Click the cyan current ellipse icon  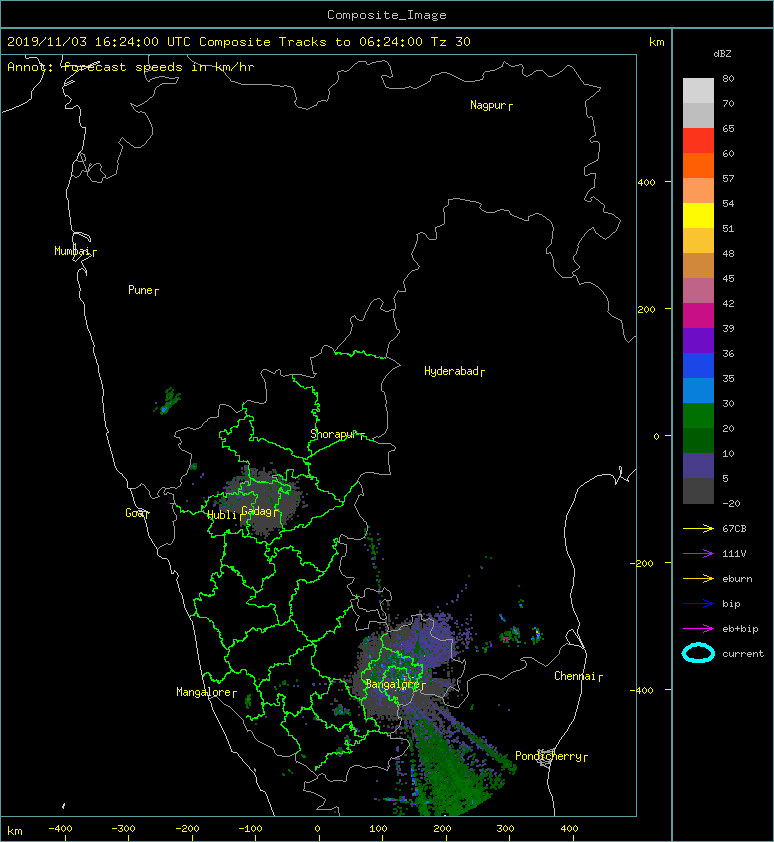[698, 653]
